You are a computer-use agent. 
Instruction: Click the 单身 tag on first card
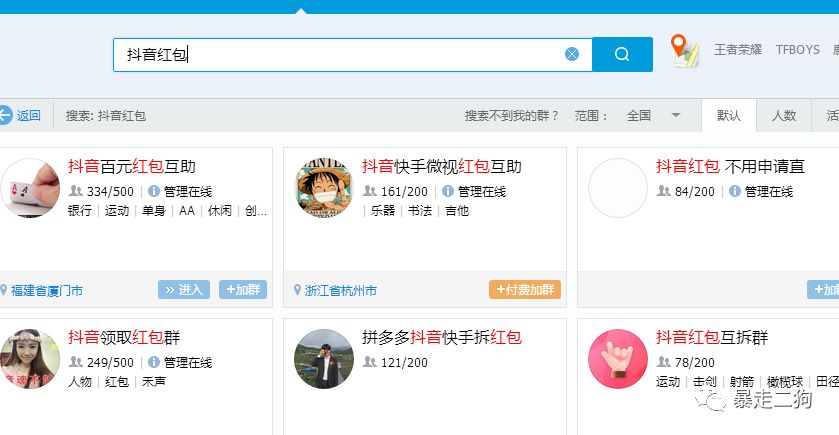(154, 211)
